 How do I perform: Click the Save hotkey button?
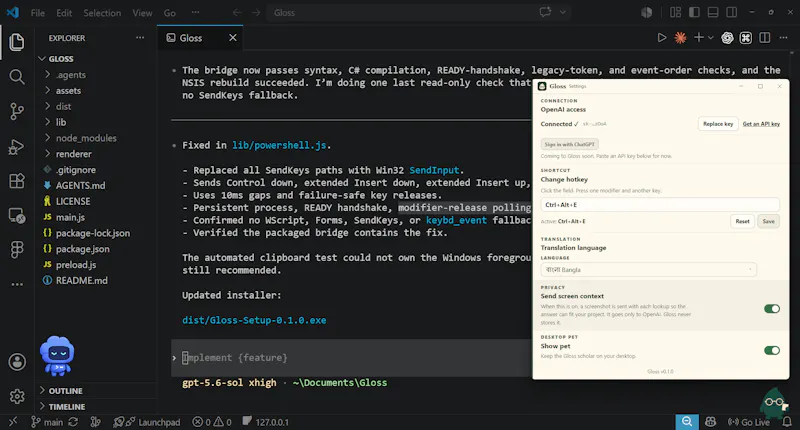point(768,221)
